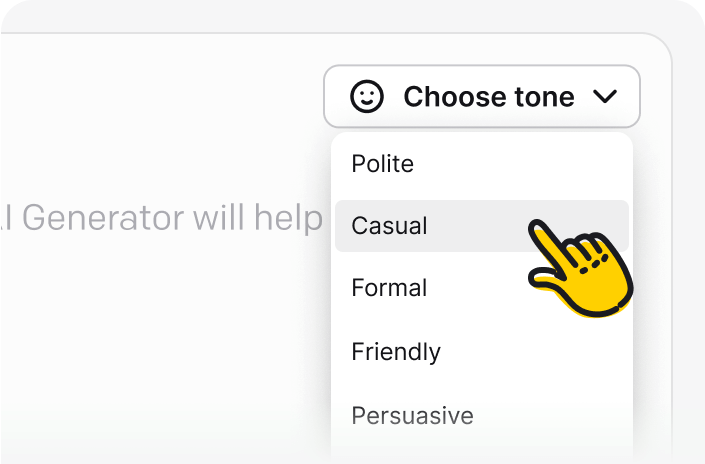This screenshot has height=464, width=705.
Task: Click the first item in the tone list
Action: point(383,164)
